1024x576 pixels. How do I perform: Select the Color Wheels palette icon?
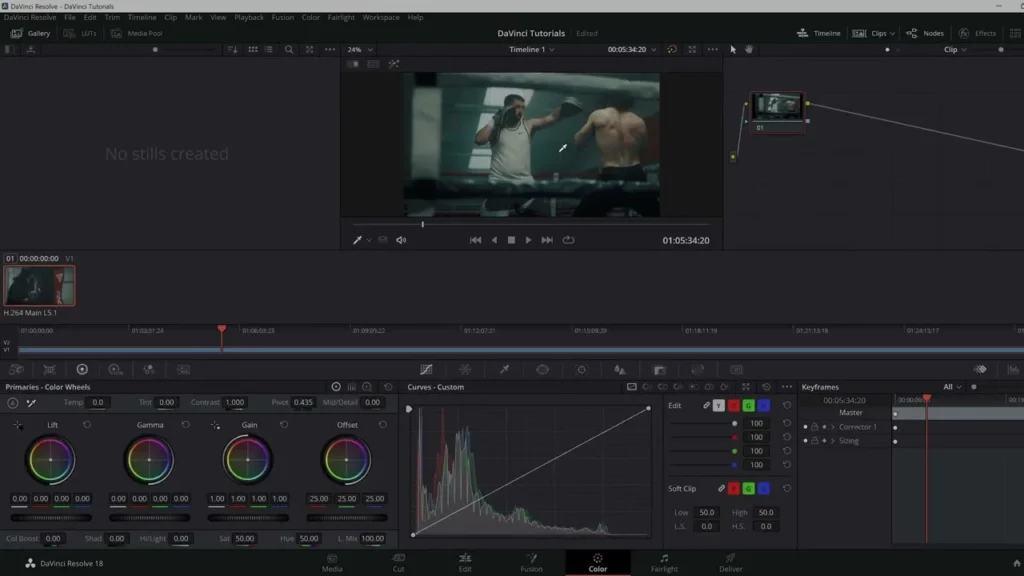coord(82,370)
